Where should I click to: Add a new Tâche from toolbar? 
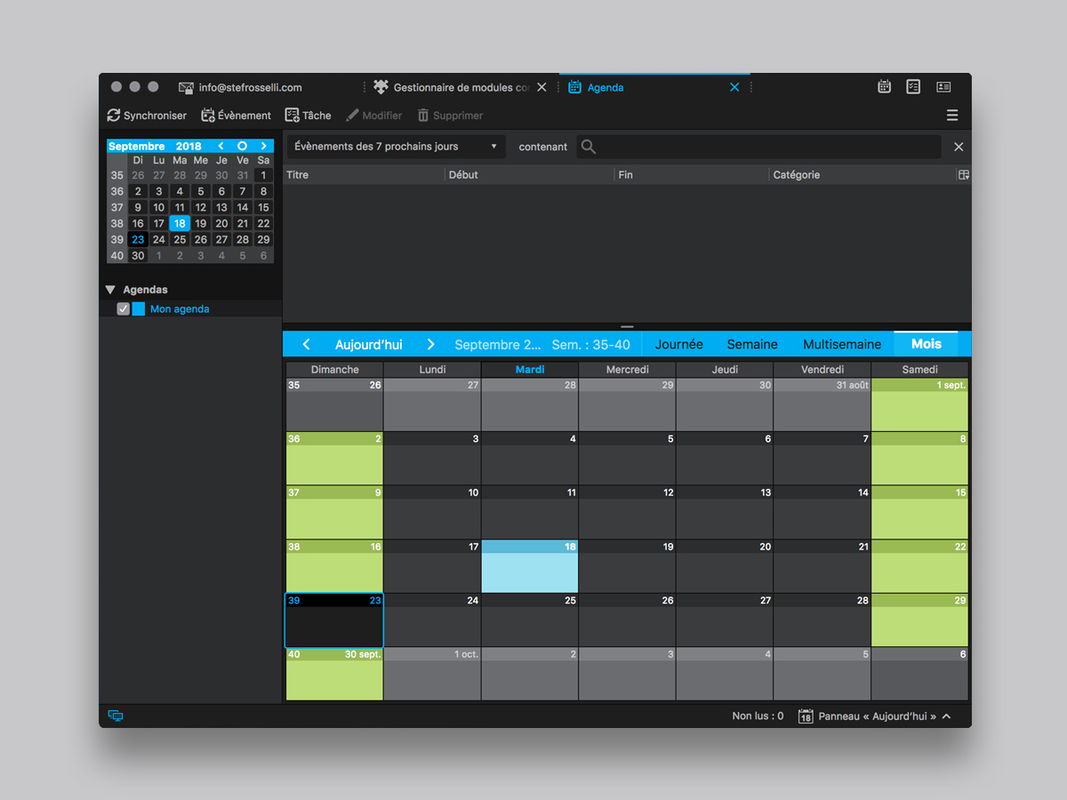308,115
